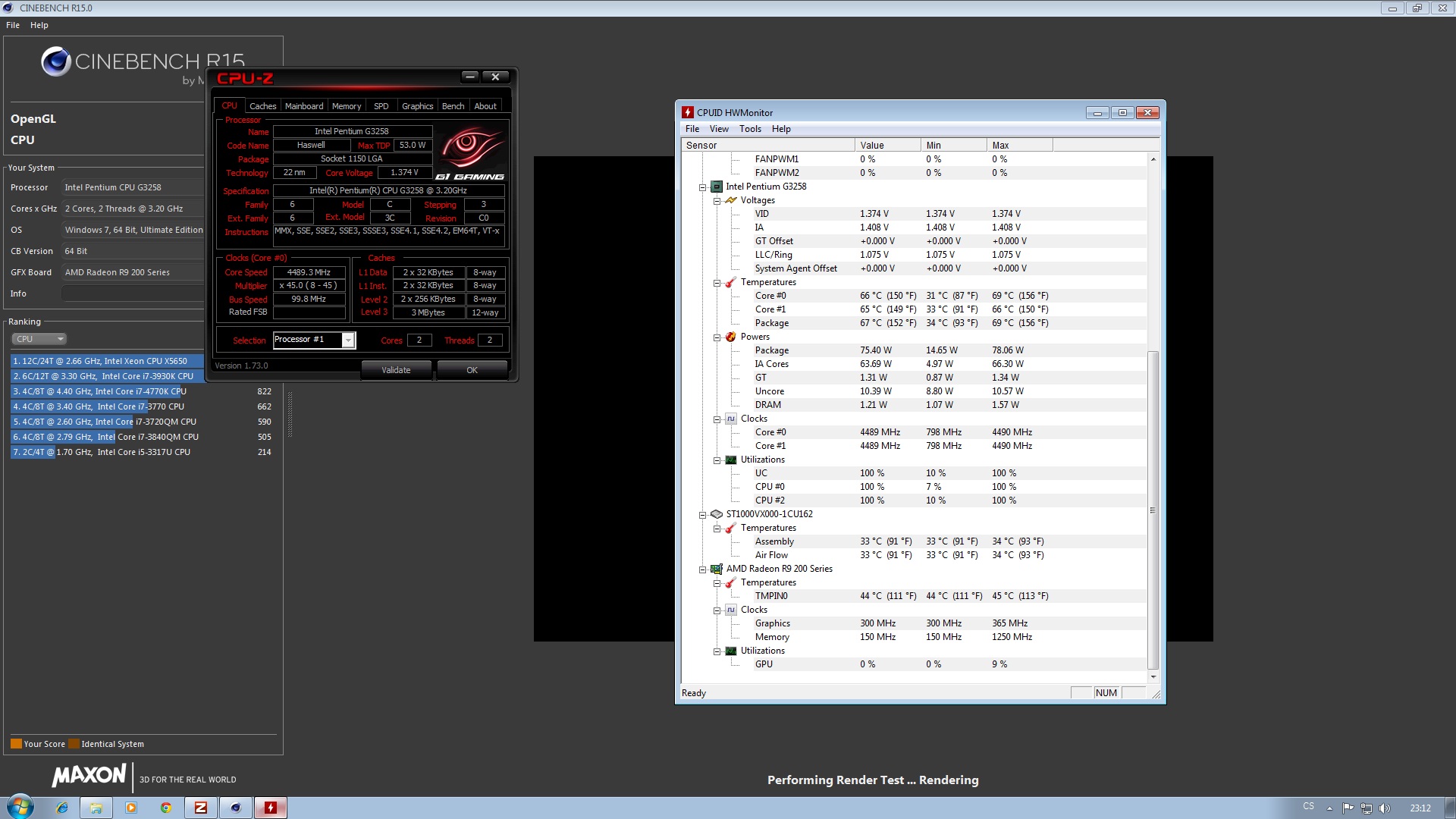The image size is (1456, 819).
Task: Open Windows Media Player from the taskbar
Action: tap(131, 808)
